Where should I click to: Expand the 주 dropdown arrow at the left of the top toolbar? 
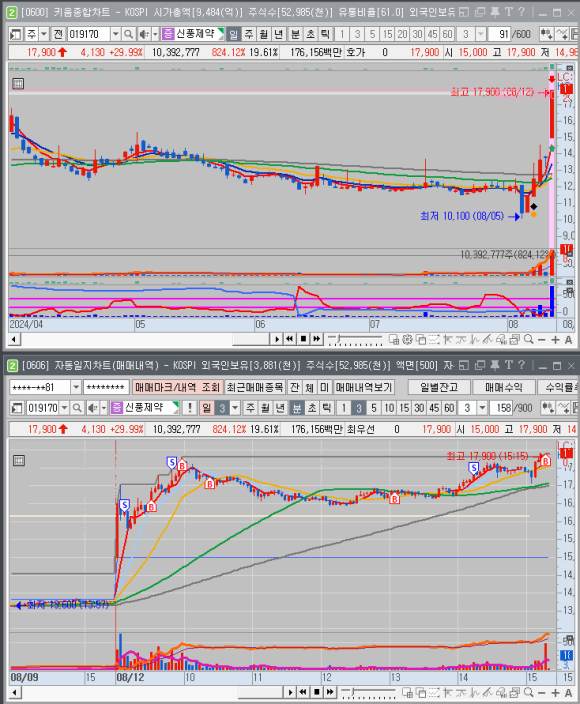coord(44,34)
